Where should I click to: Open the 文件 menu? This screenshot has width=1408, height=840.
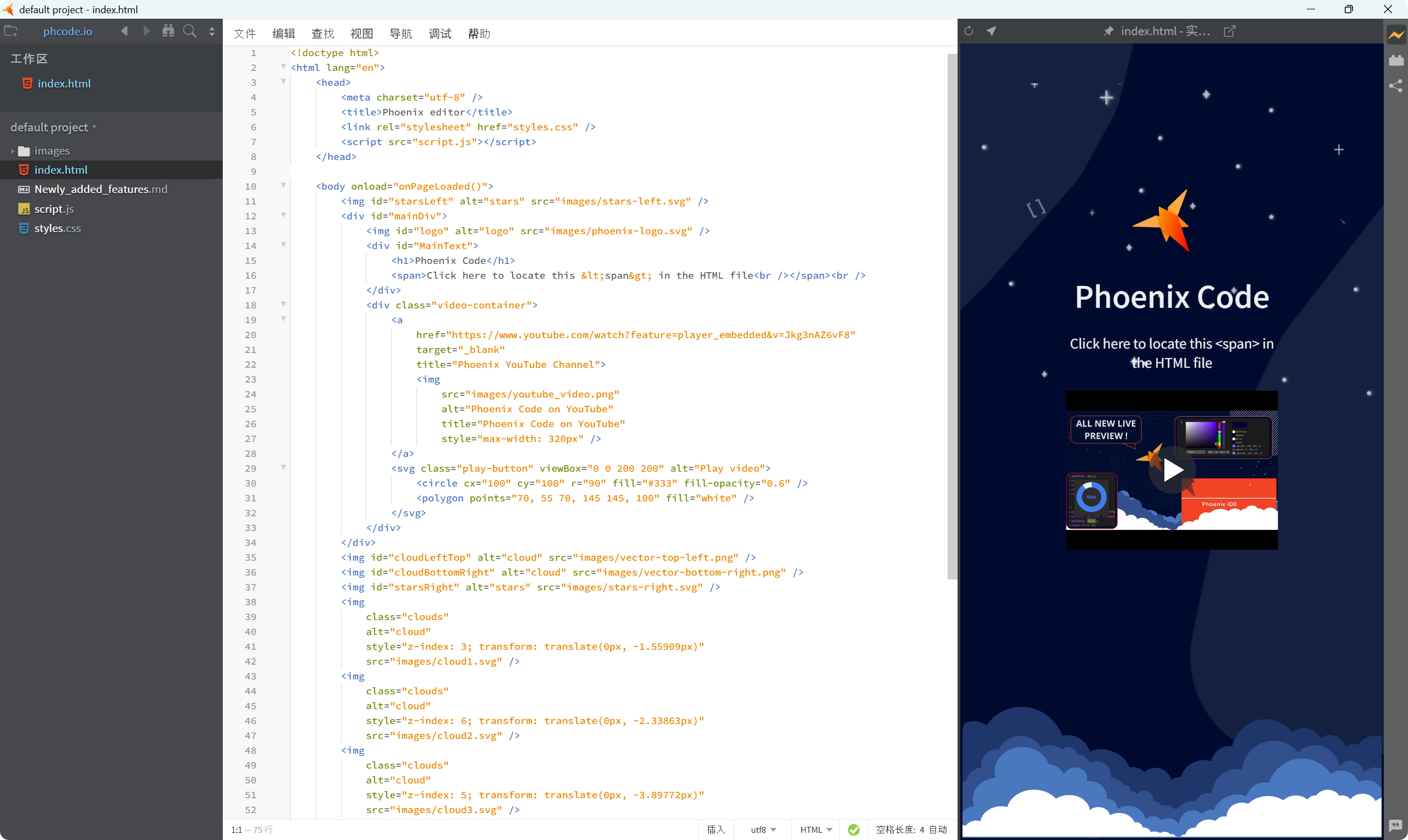tap(245, 34)
